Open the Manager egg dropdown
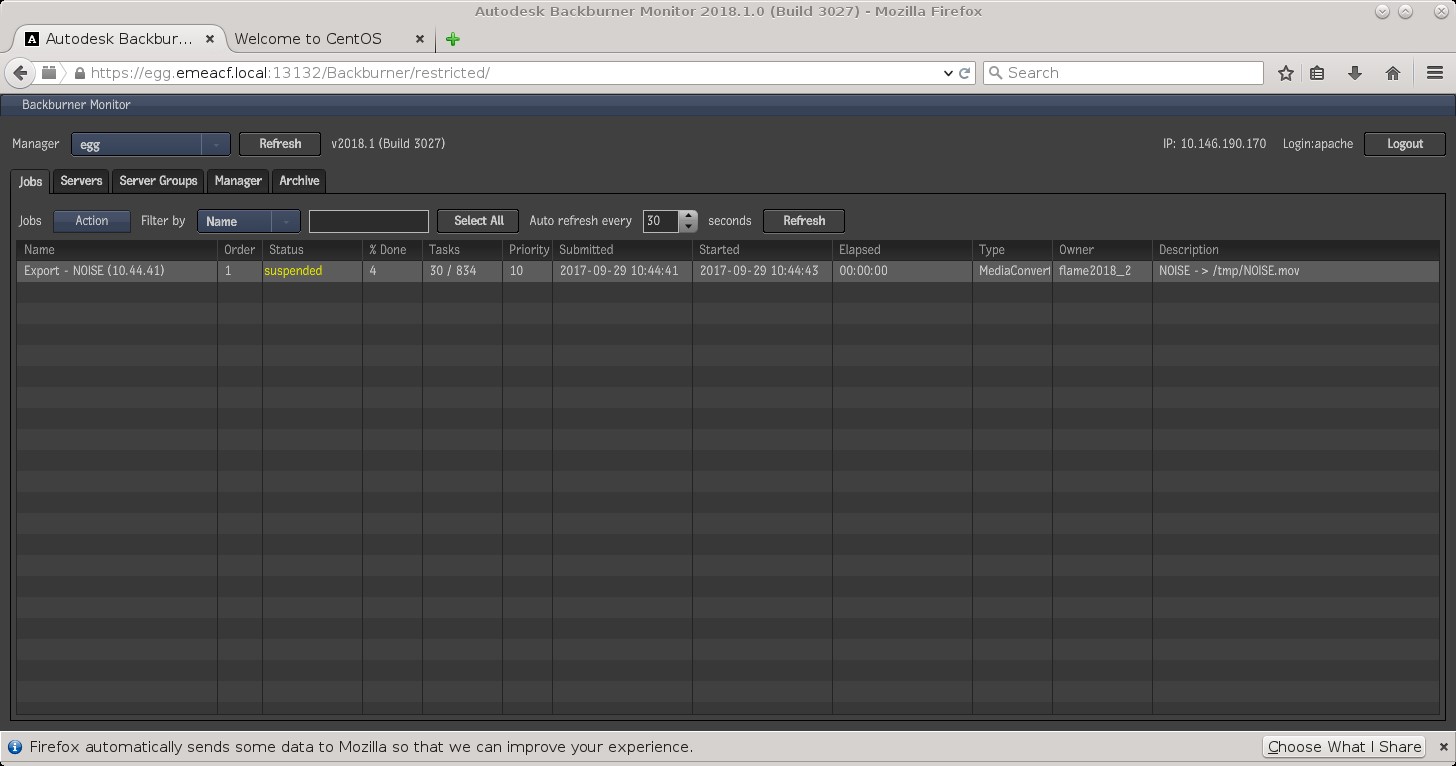1456x766 pixels. 151,144
